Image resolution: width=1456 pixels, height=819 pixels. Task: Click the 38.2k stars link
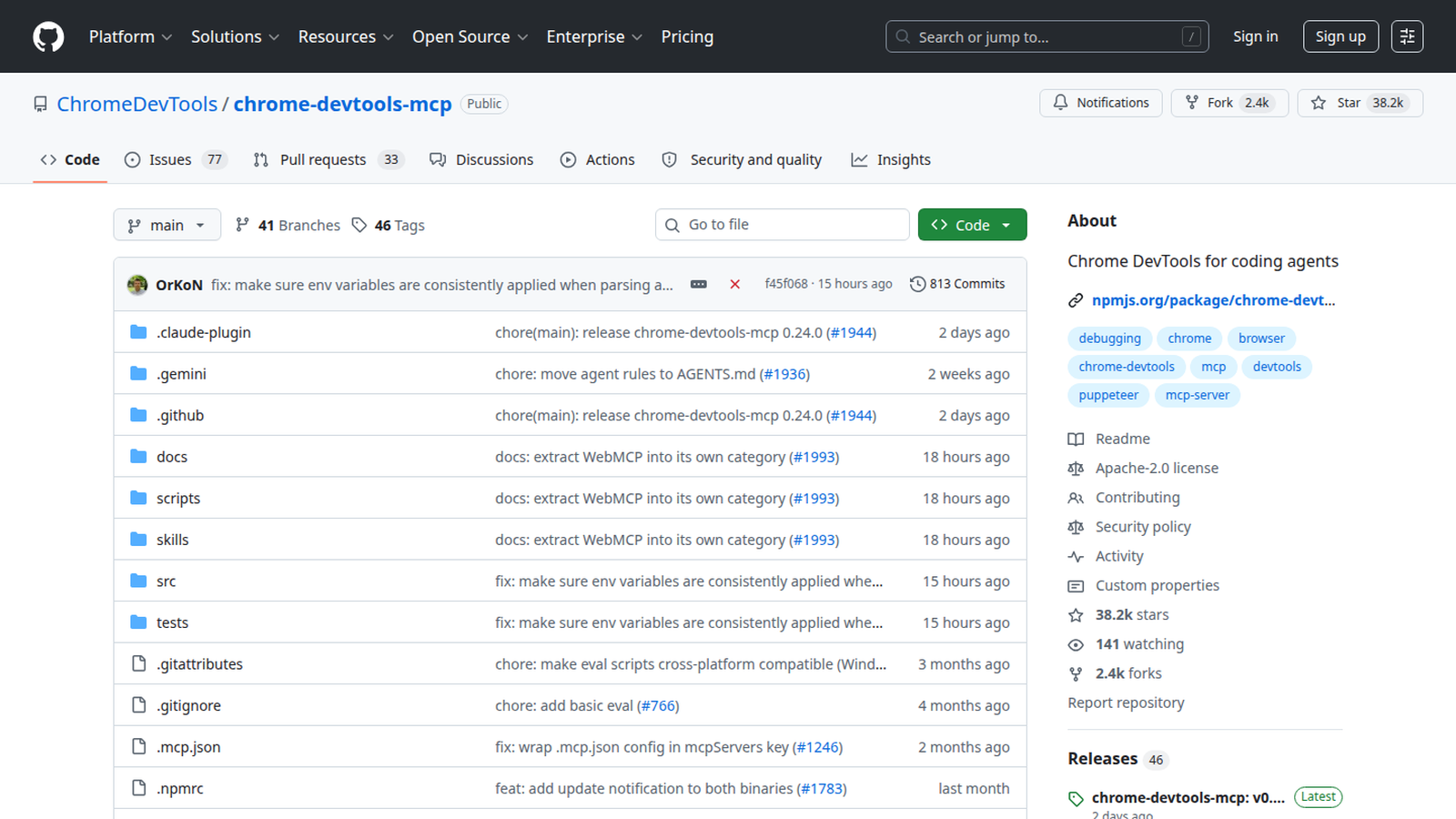coord(1132,615)
